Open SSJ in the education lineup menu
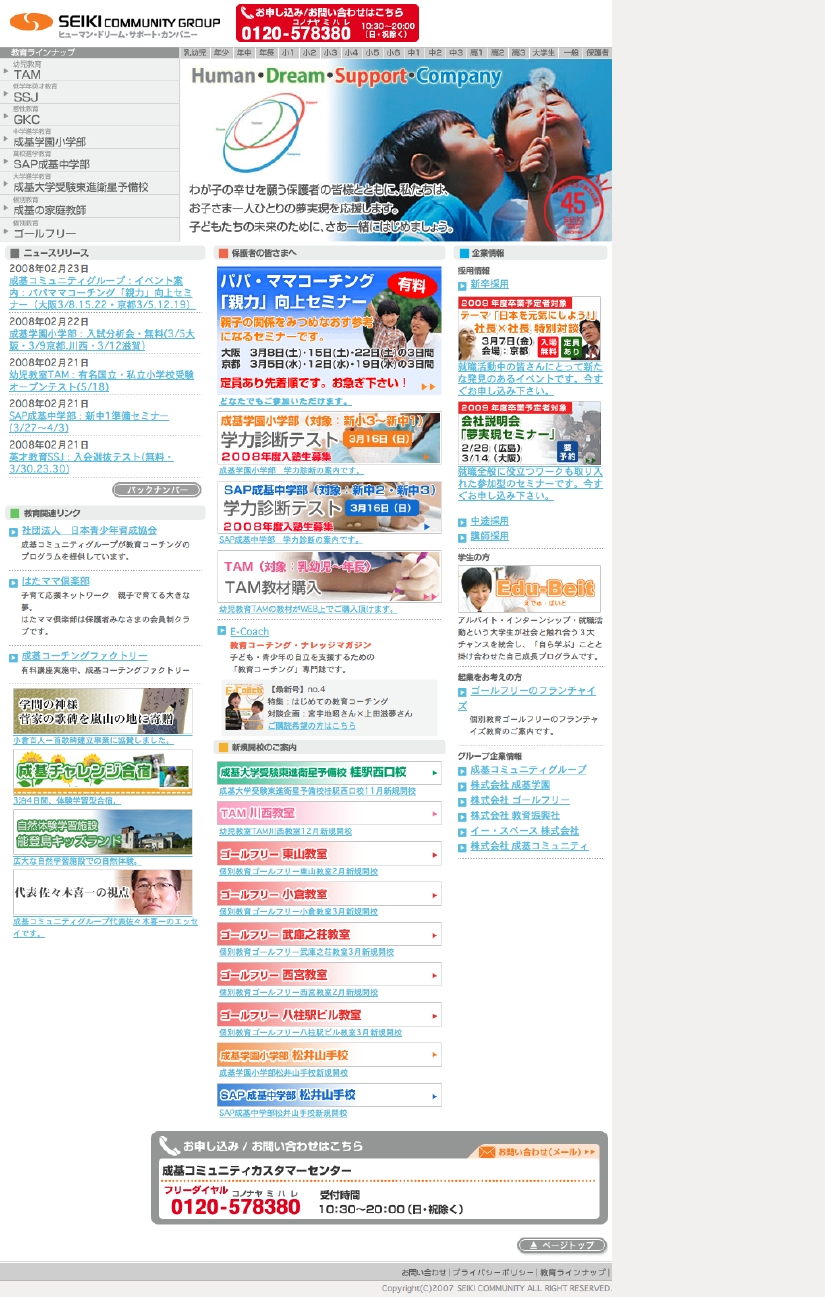This screenshot has width=825, height=1298. [x=90, y=93]
